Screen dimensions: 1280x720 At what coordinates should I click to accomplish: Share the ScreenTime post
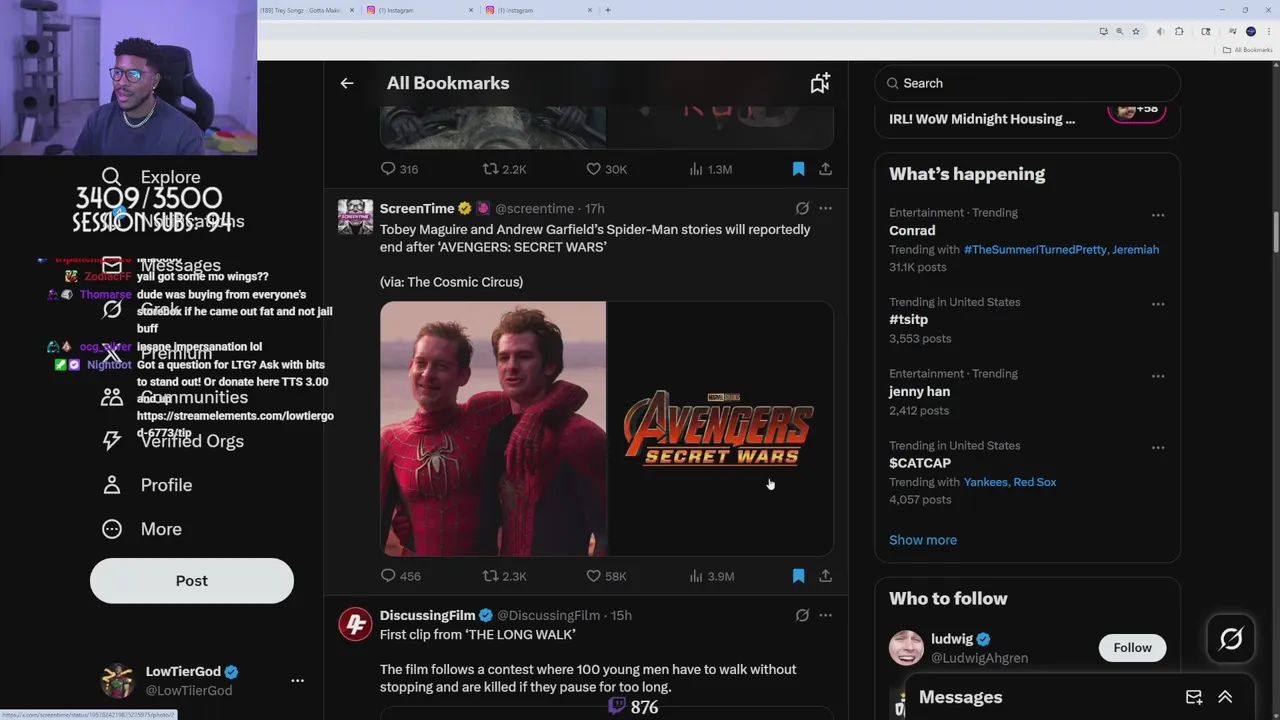825,576
